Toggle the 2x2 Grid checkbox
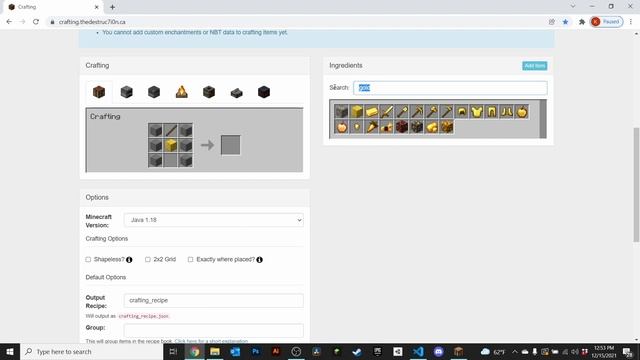This screenshot has height=360, width=640. 148,260
